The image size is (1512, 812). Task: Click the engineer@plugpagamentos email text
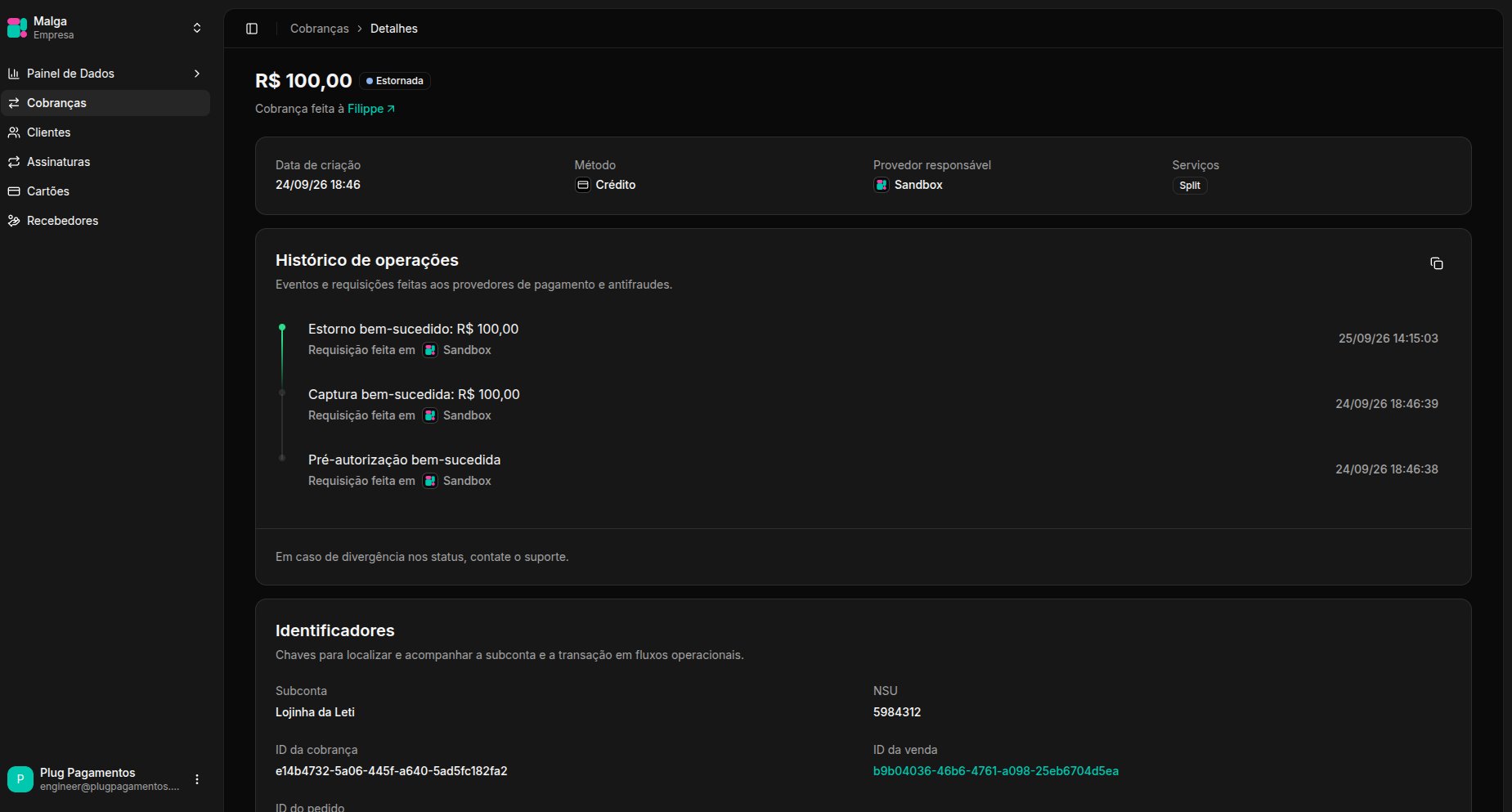(x=110, y=787)
